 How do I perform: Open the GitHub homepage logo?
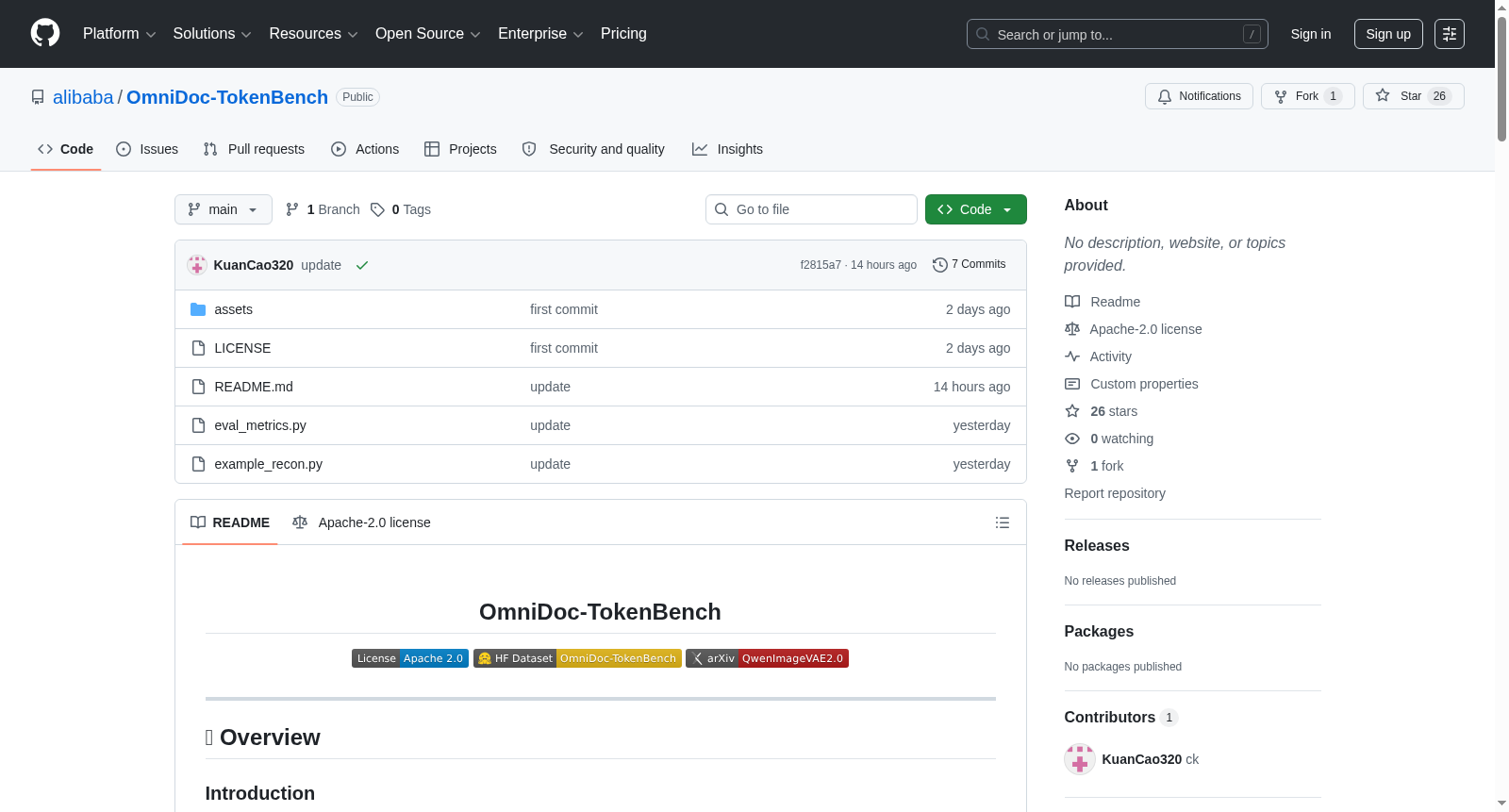pos(45,34)
